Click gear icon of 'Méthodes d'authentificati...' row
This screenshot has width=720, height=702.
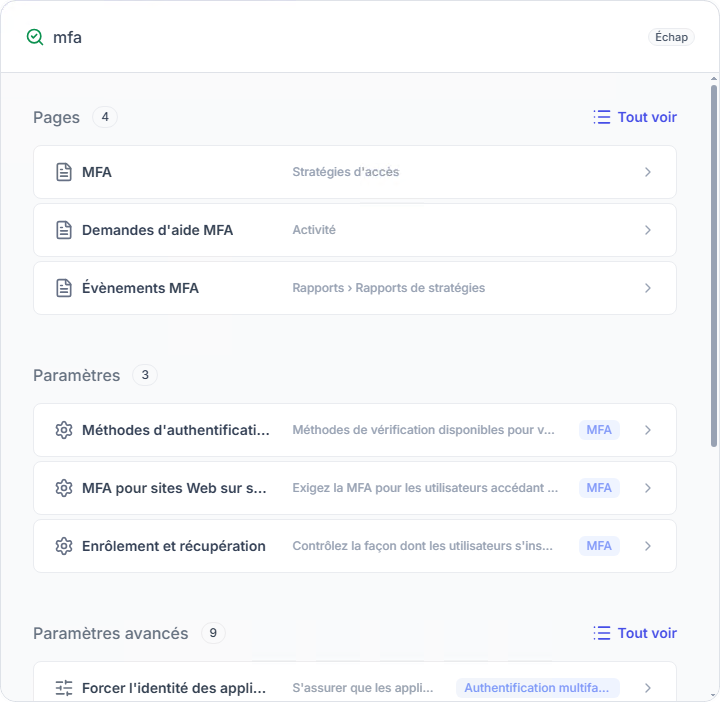click(64, 430)
